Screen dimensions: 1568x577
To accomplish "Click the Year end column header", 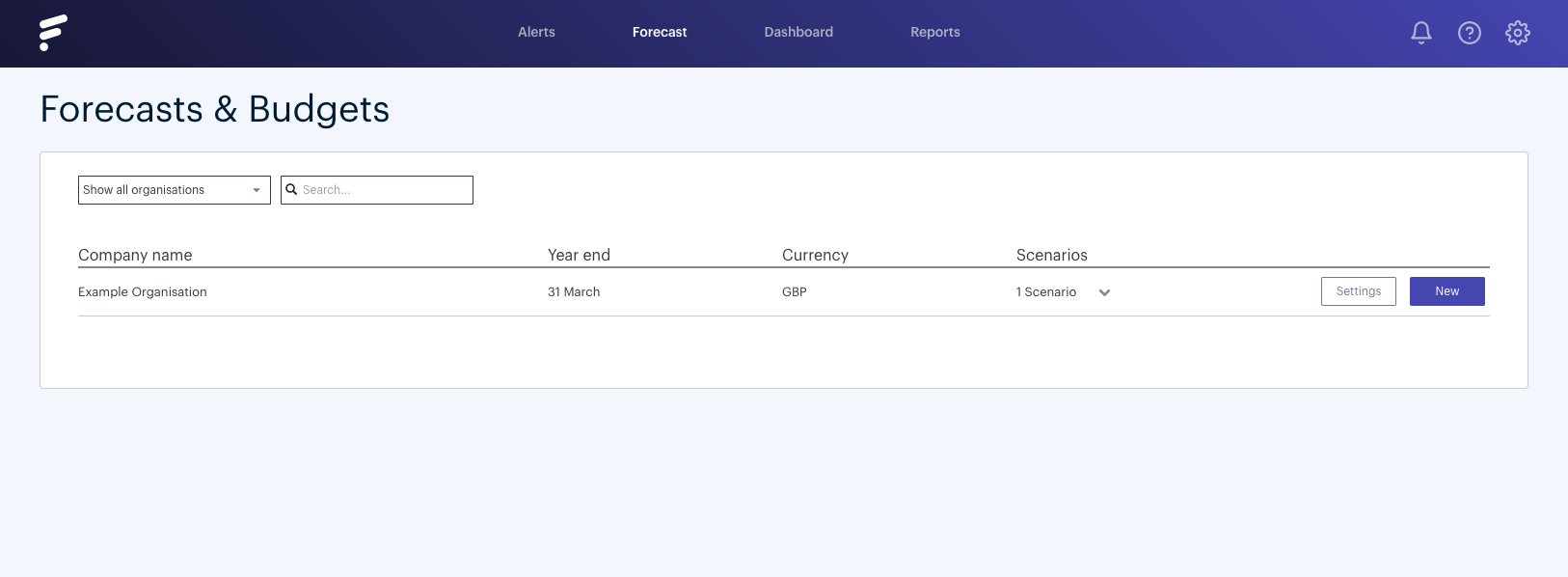I will point(579,255).
